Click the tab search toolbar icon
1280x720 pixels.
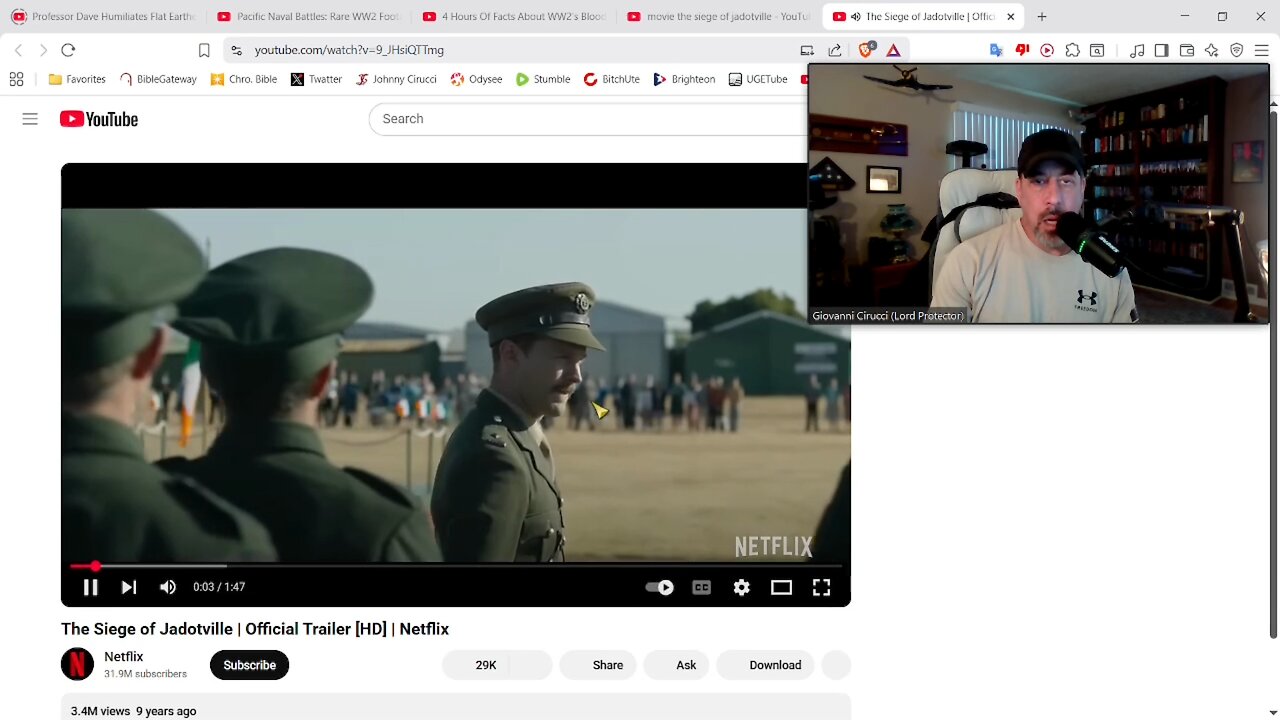[x=1097, y=50]
